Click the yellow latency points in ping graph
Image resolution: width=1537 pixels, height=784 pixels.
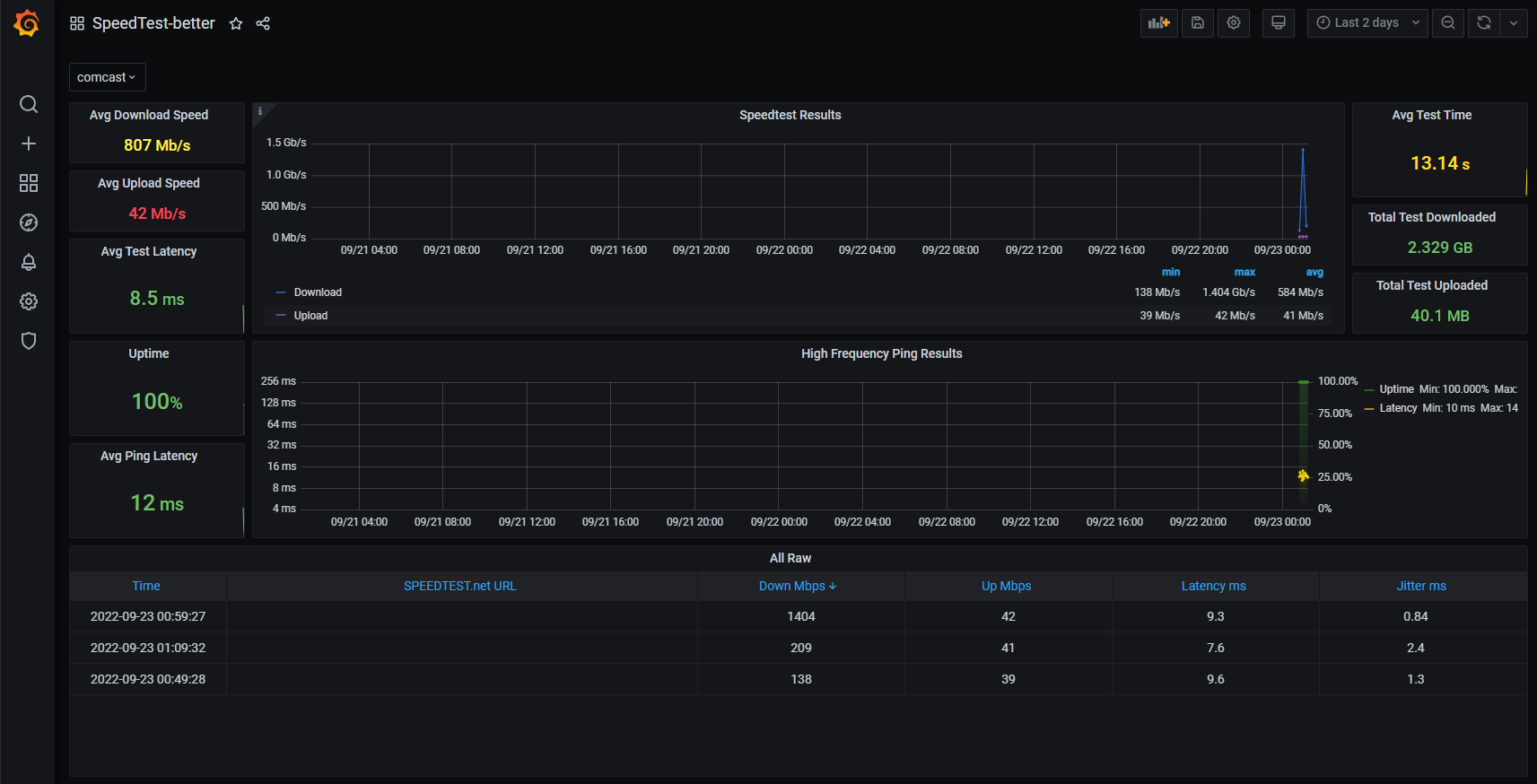click(x=1303, y=475)
